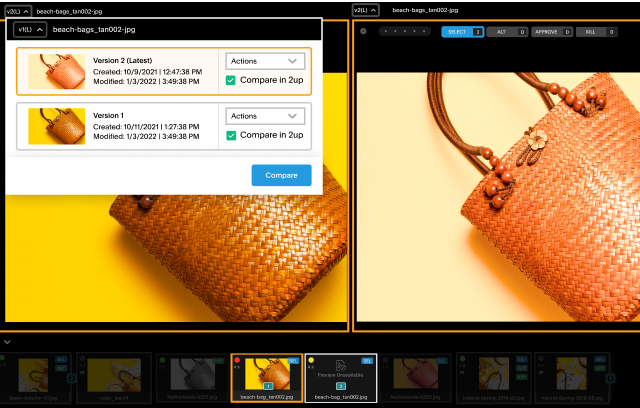Click the right pane beach-bags_tan002-jpg filename

click(425, 10)
